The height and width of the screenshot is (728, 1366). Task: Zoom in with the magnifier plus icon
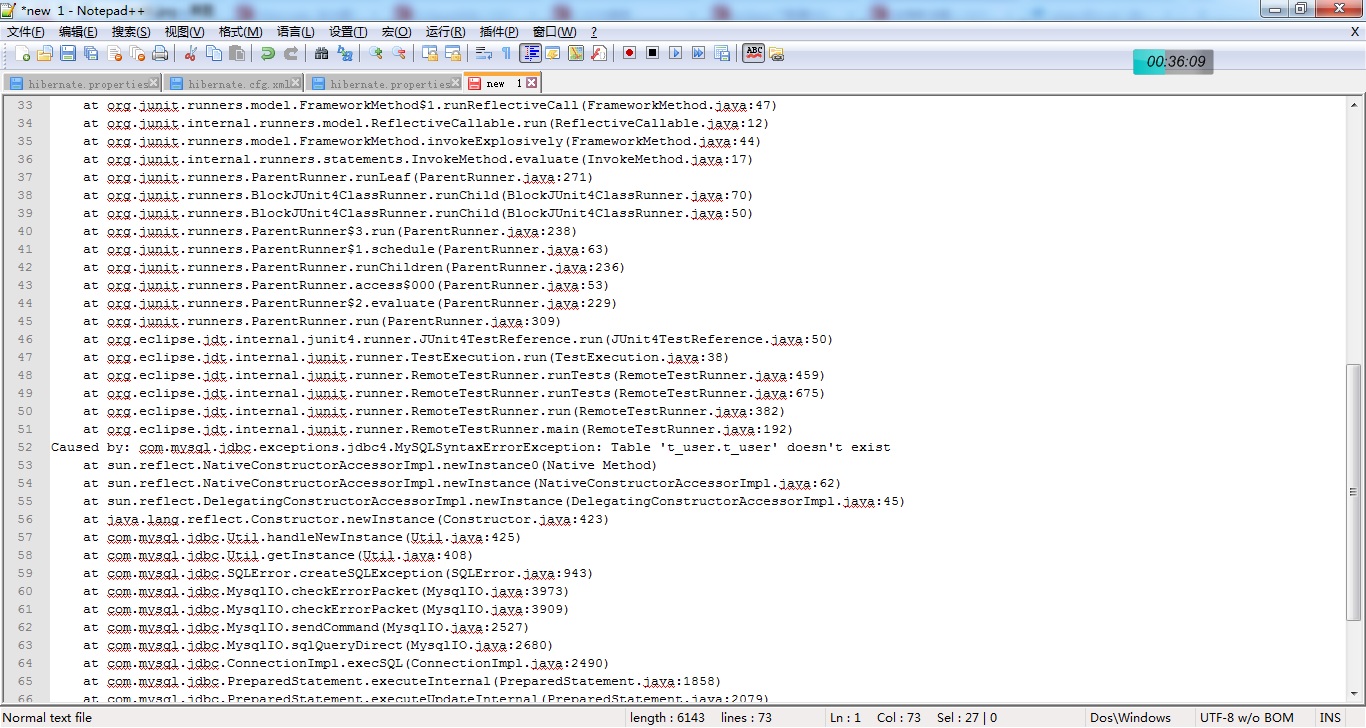[375, 53]
